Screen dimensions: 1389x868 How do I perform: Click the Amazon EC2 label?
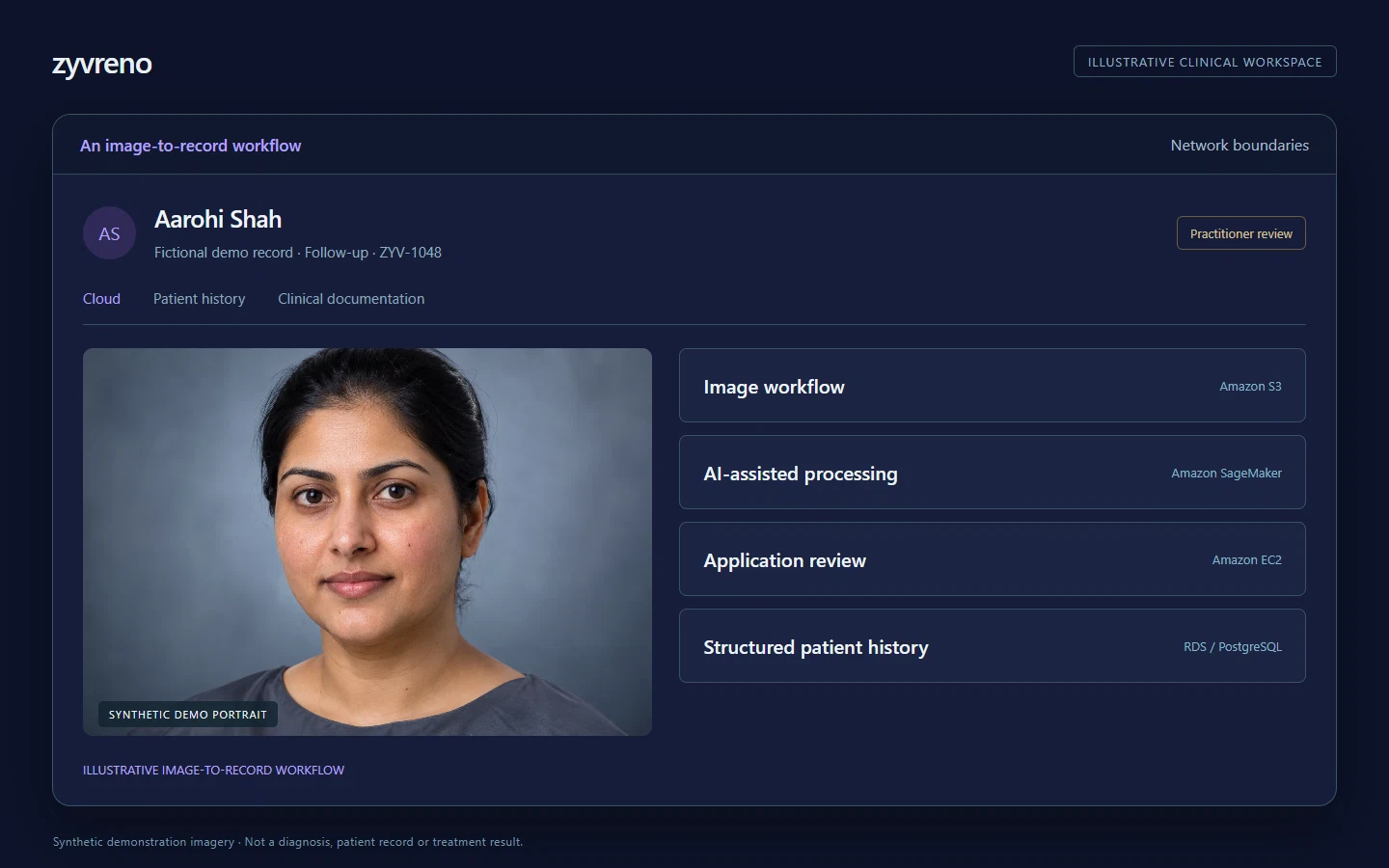[1246, 560]
